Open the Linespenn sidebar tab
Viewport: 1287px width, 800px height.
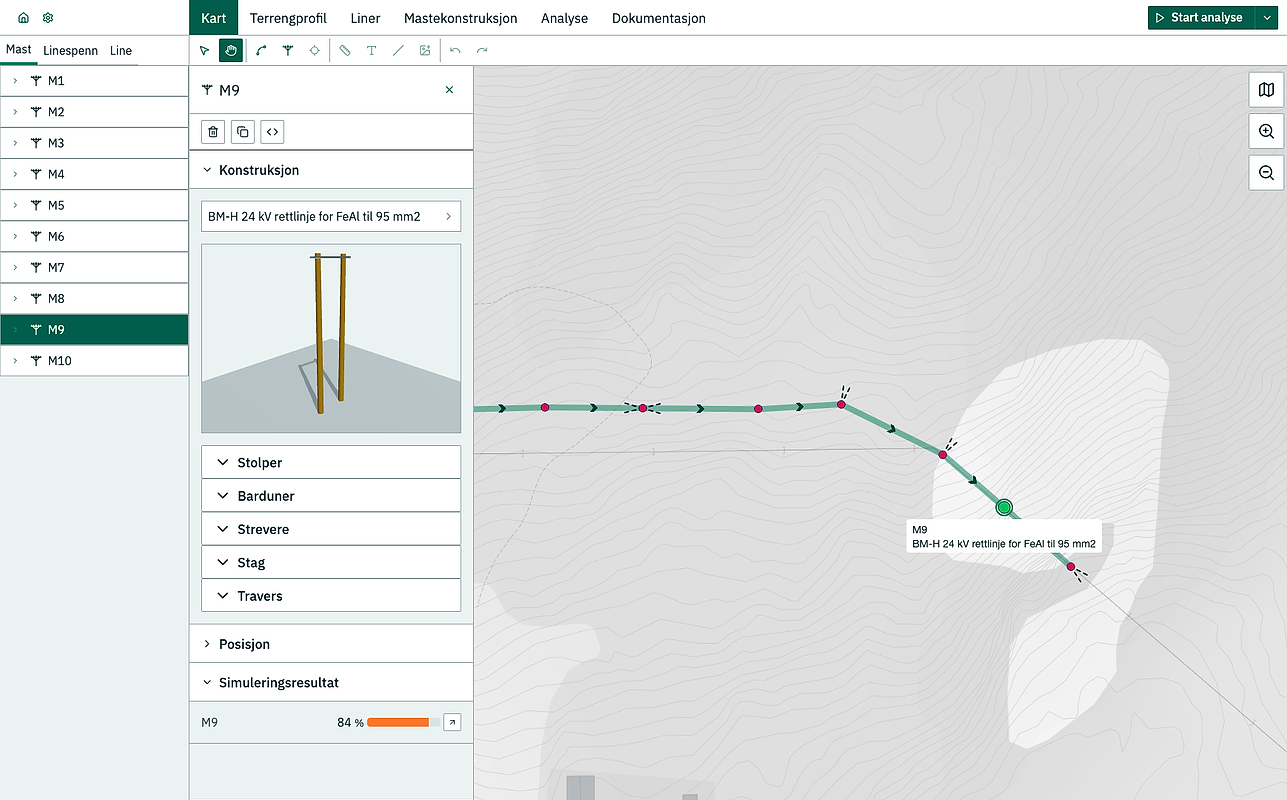tap(70, 50)
